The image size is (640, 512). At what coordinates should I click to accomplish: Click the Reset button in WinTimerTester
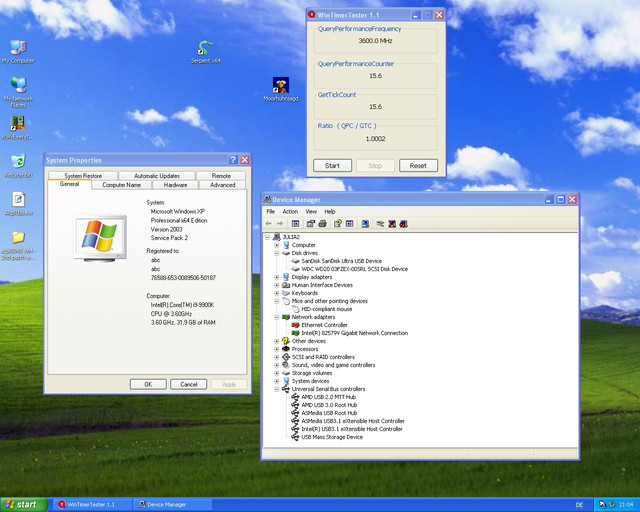[x=418, y=165]
